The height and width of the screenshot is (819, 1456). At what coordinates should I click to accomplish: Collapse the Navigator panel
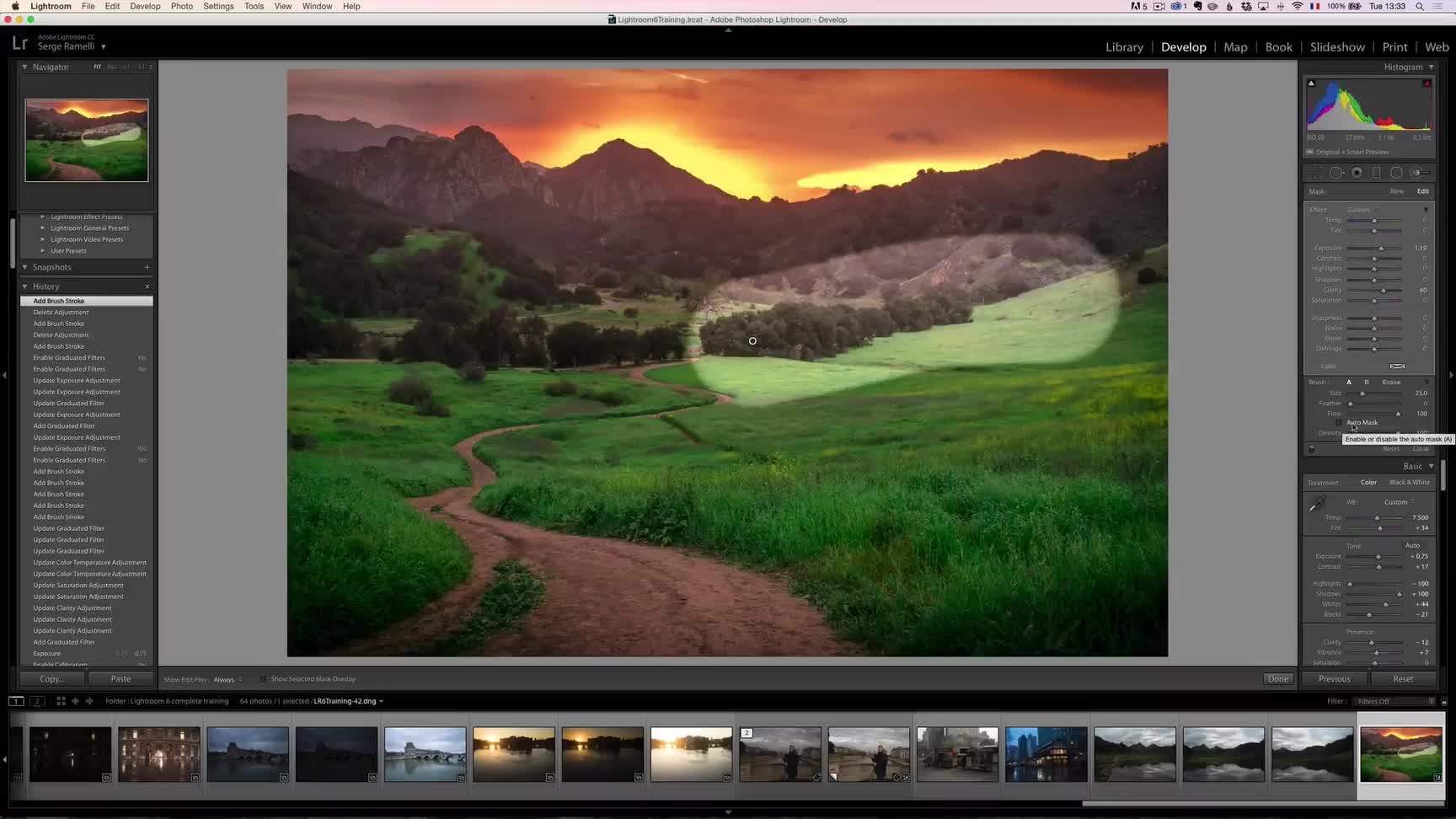(x=24, y=67)
